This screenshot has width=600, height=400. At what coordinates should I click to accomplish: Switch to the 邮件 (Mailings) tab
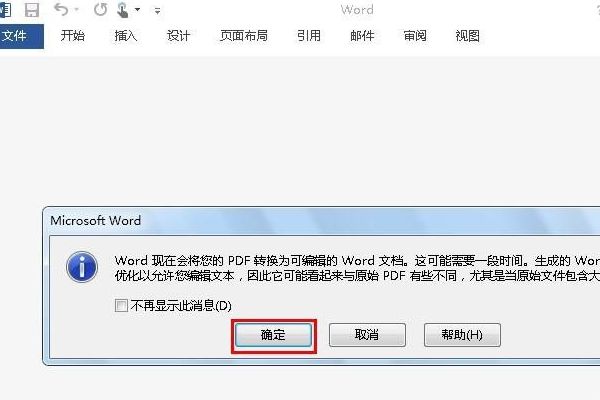362,36
